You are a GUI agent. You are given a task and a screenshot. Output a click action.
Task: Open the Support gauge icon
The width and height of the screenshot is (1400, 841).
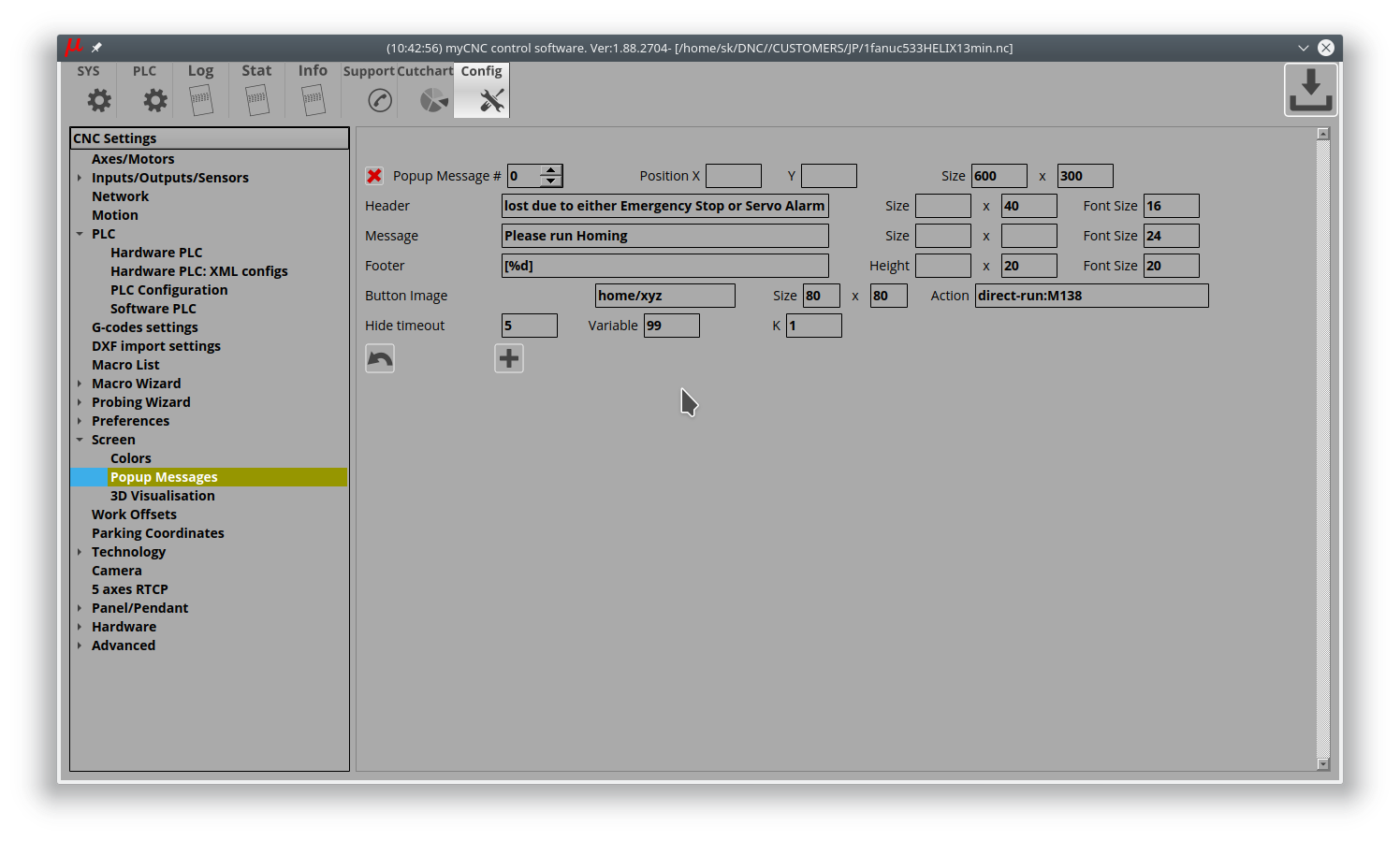(379, 100)
